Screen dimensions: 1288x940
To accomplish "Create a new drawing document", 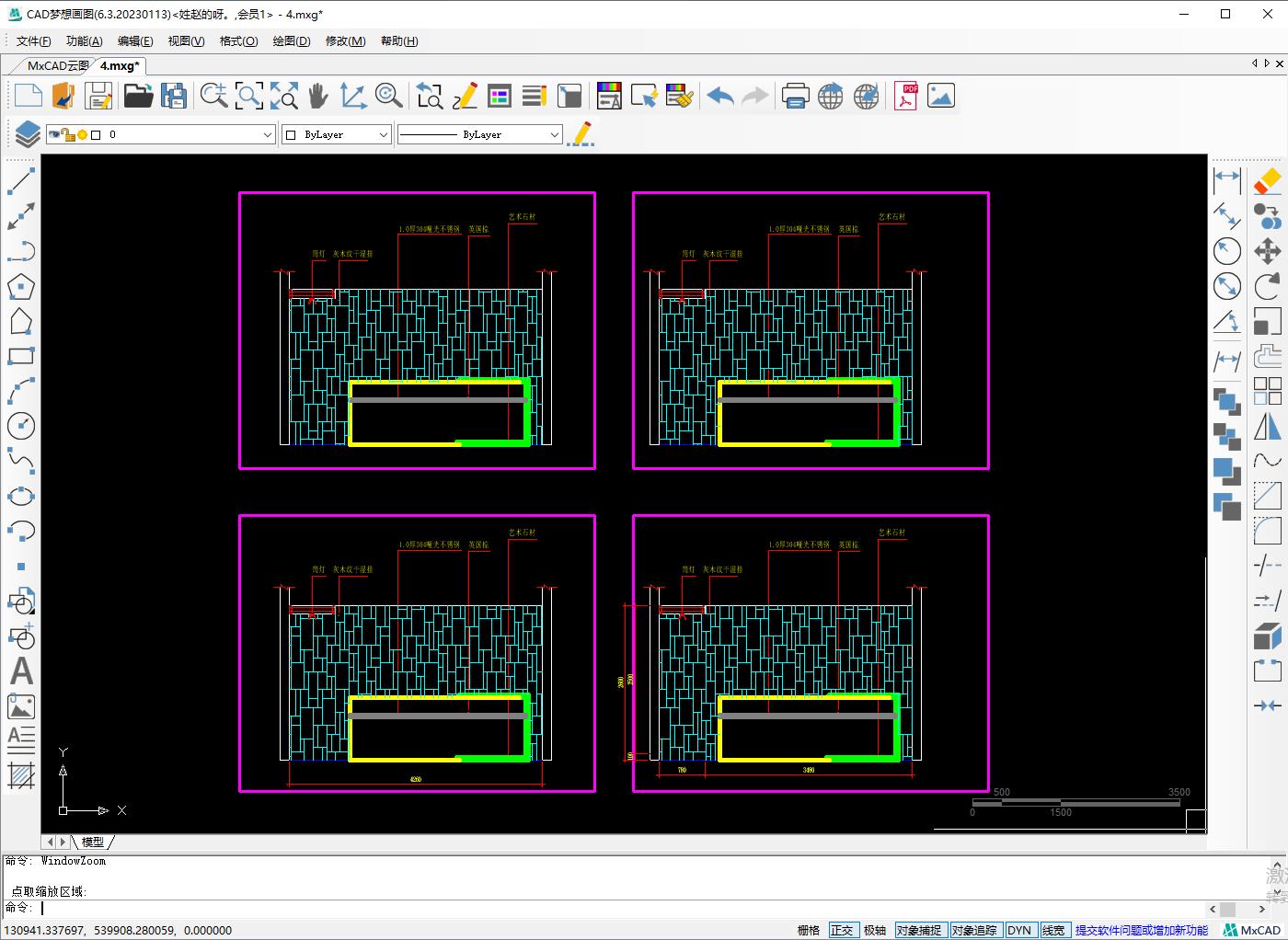I will click(27, 95).
